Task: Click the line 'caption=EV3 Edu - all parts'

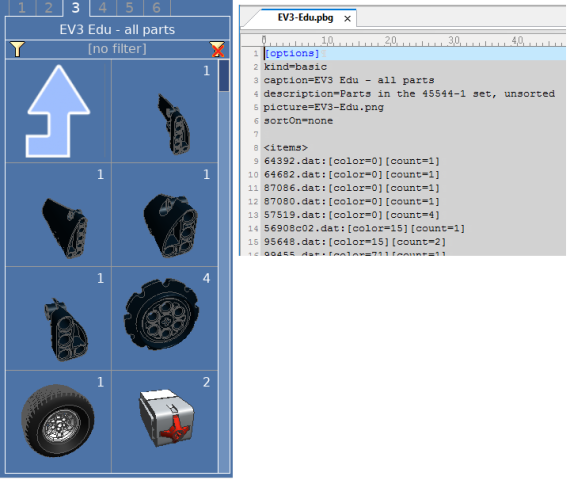Action: (x=349, y=80)
